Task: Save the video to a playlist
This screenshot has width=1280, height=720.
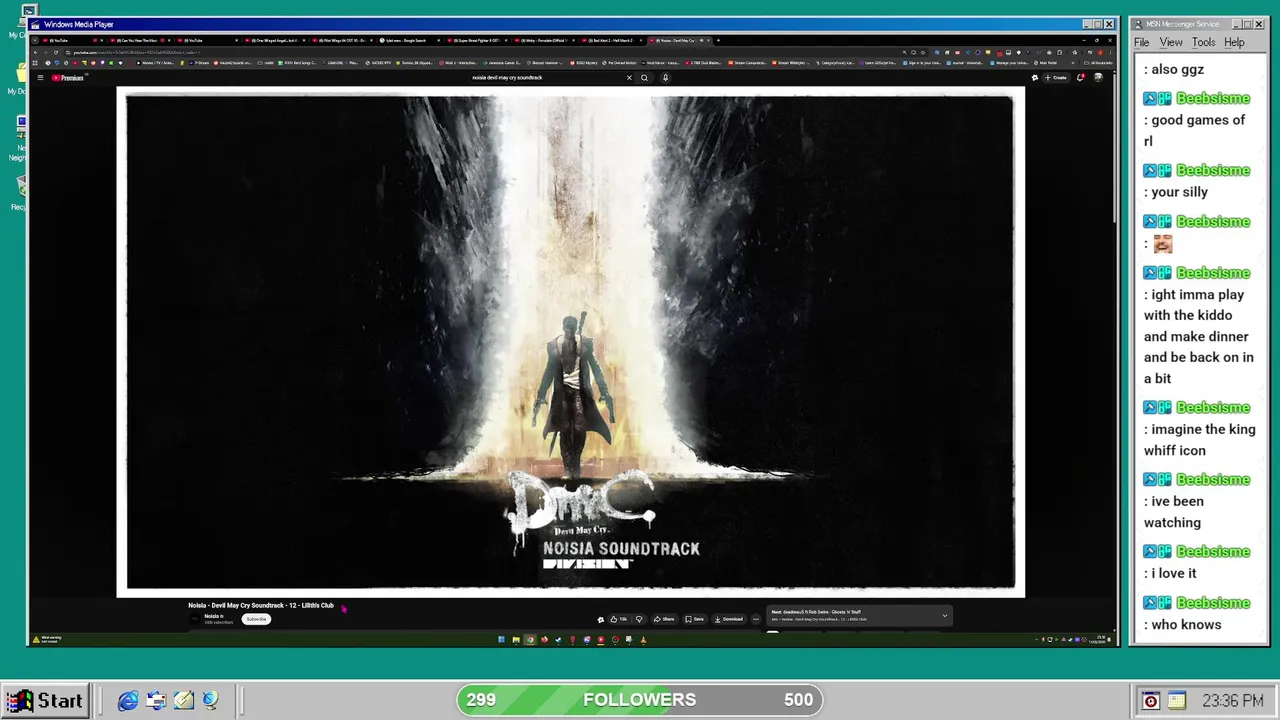Action: coord(694,619)
